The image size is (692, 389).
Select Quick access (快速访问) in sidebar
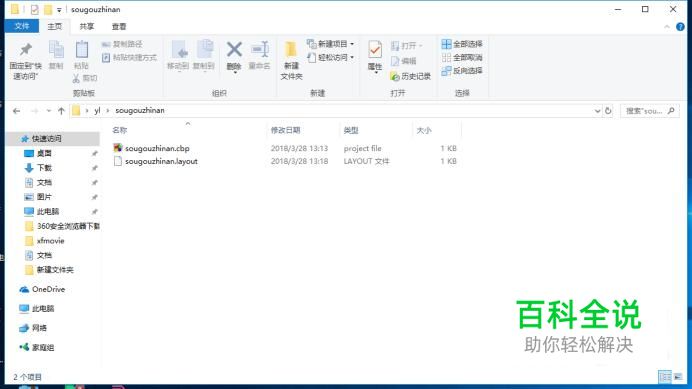pos(46,139)
